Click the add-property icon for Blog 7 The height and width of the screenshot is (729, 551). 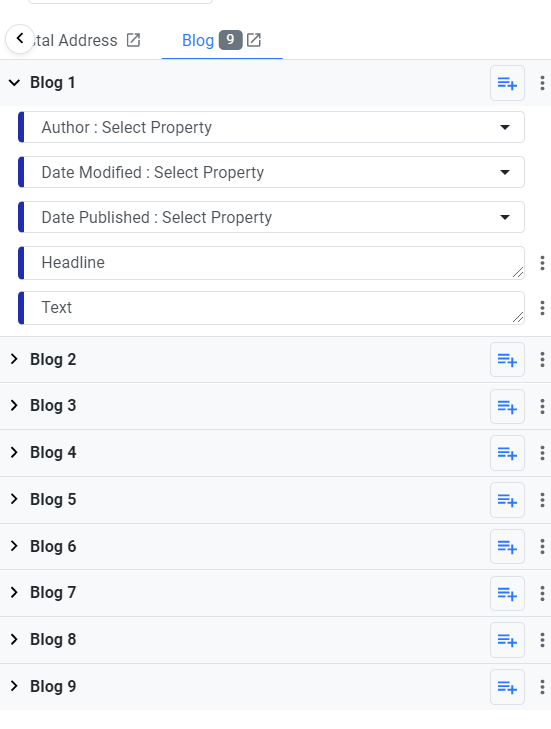pyautogui.click(x=507, y=594)
